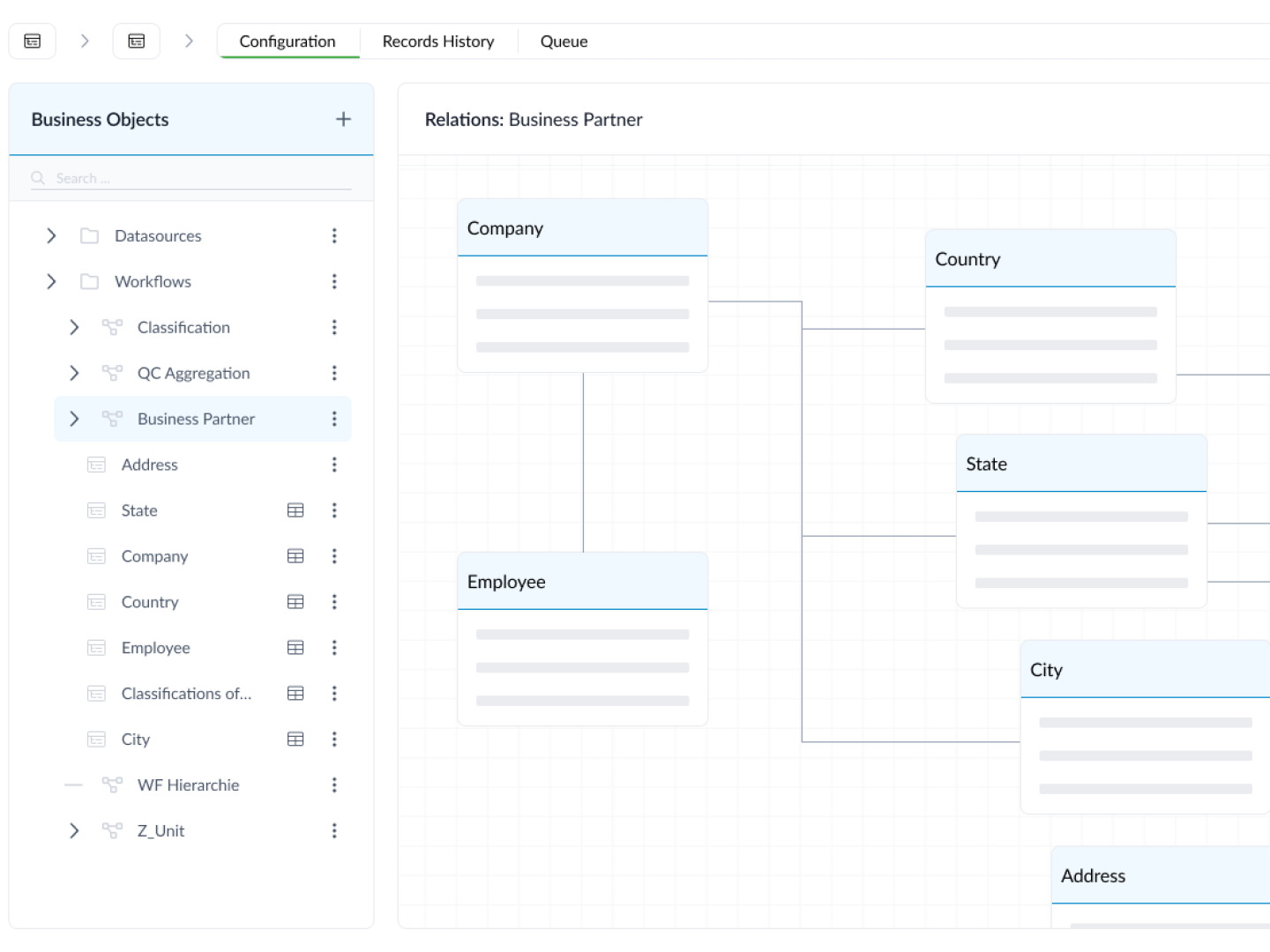
Task: Click table icon in State row
Action: 295,510
